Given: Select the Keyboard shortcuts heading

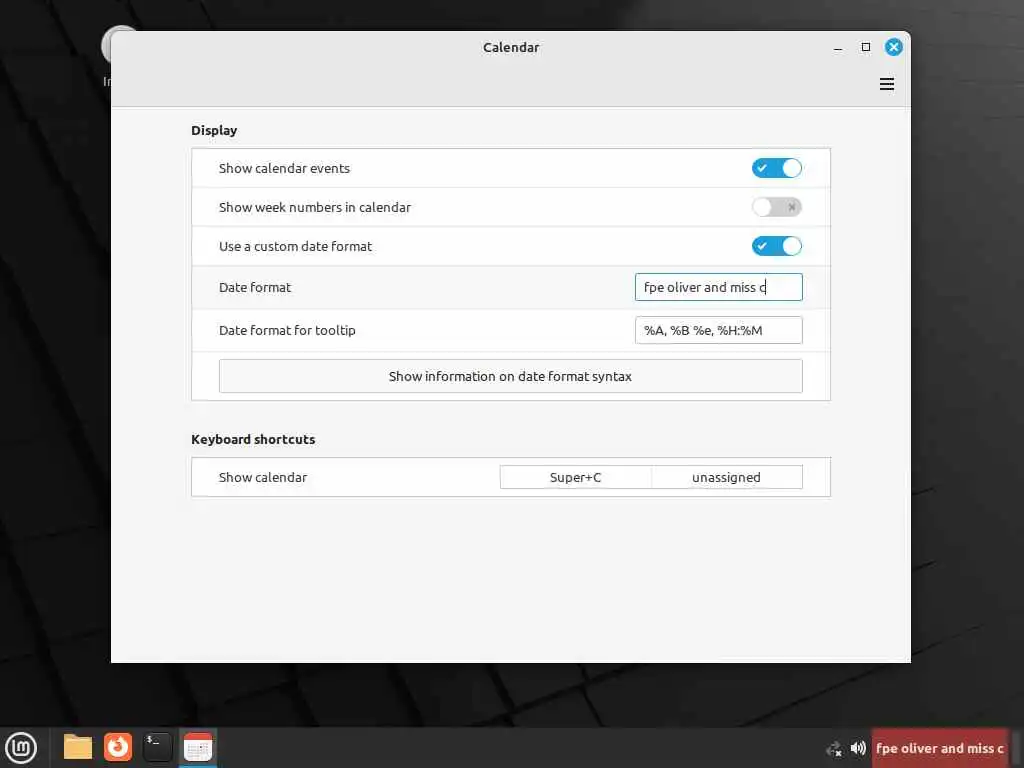Looking at the screenshot, I should point(253,440).
